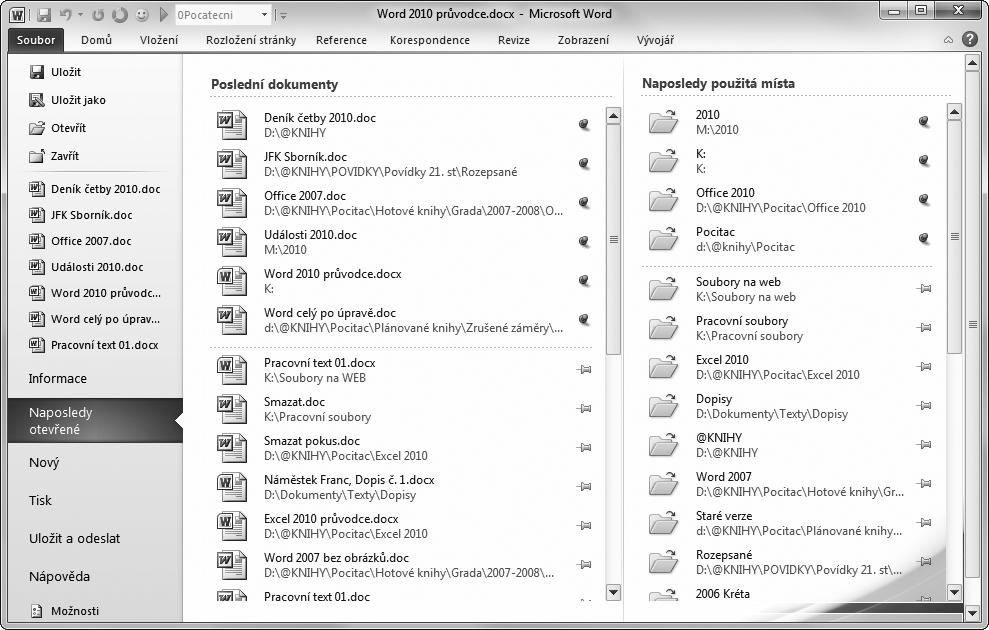Image resolution: width=989 pixels, height=630 pixels.
Task: Switch to the Vložení ribbon tab
Action: point(159,40)
